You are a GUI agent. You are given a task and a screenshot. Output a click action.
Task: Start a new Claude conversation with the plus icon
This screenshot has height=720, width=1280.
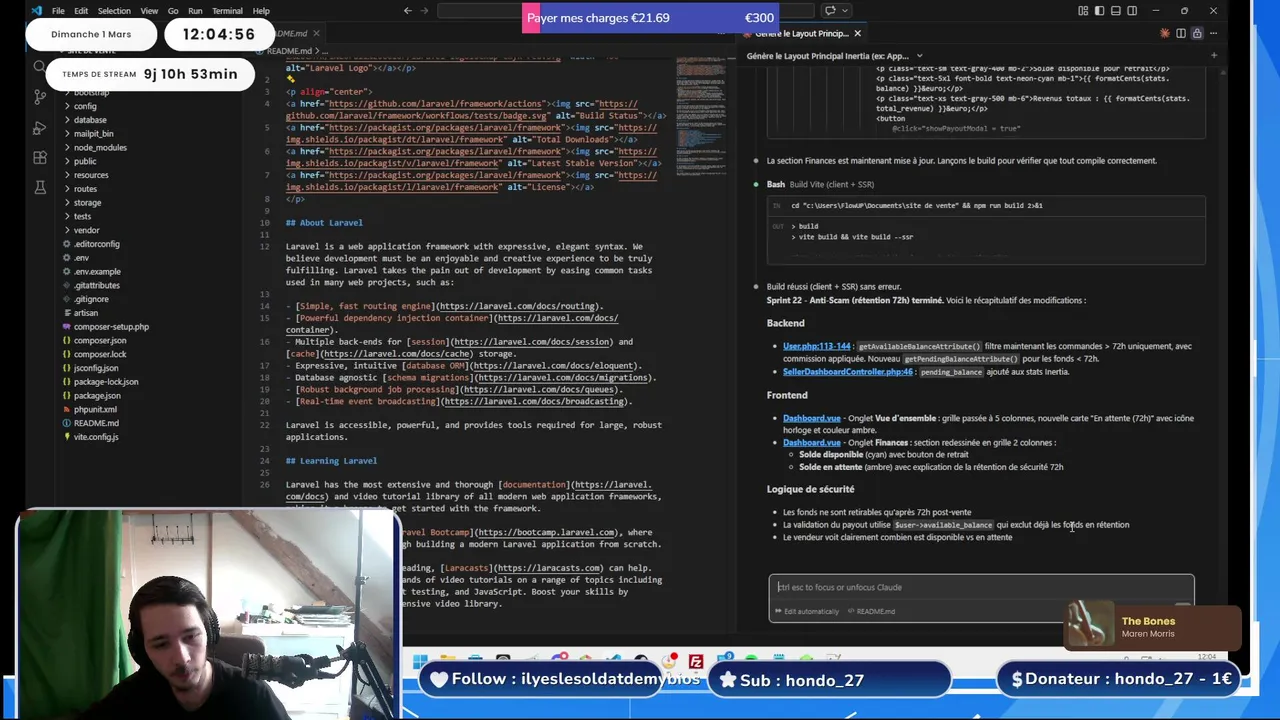coord(1213,56)
